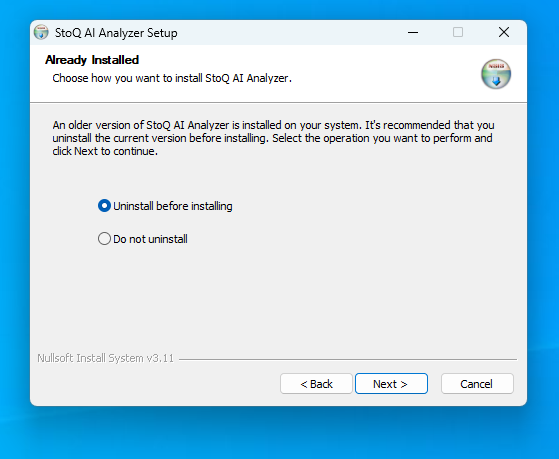The height and width of the screenshot is (459, 559).
Task: Go back with the Back button
Action: 316,384
